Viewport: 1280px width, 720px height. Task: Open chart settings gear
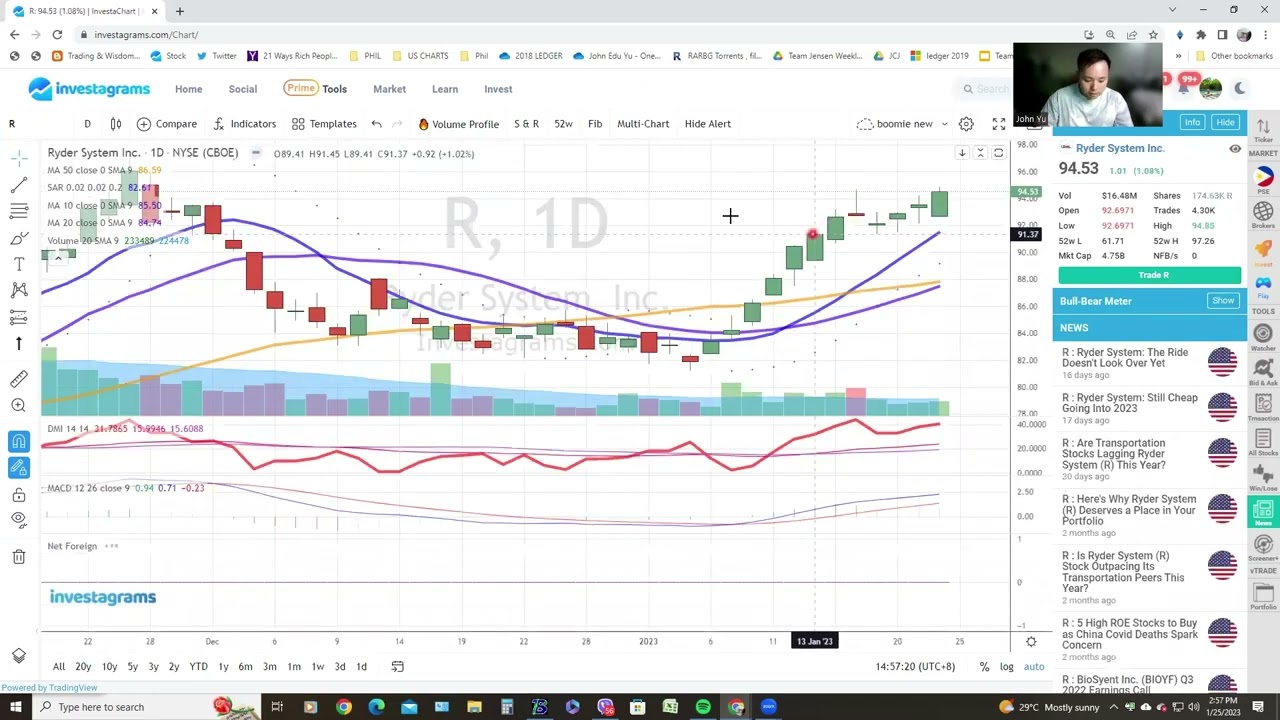(966, 124)
